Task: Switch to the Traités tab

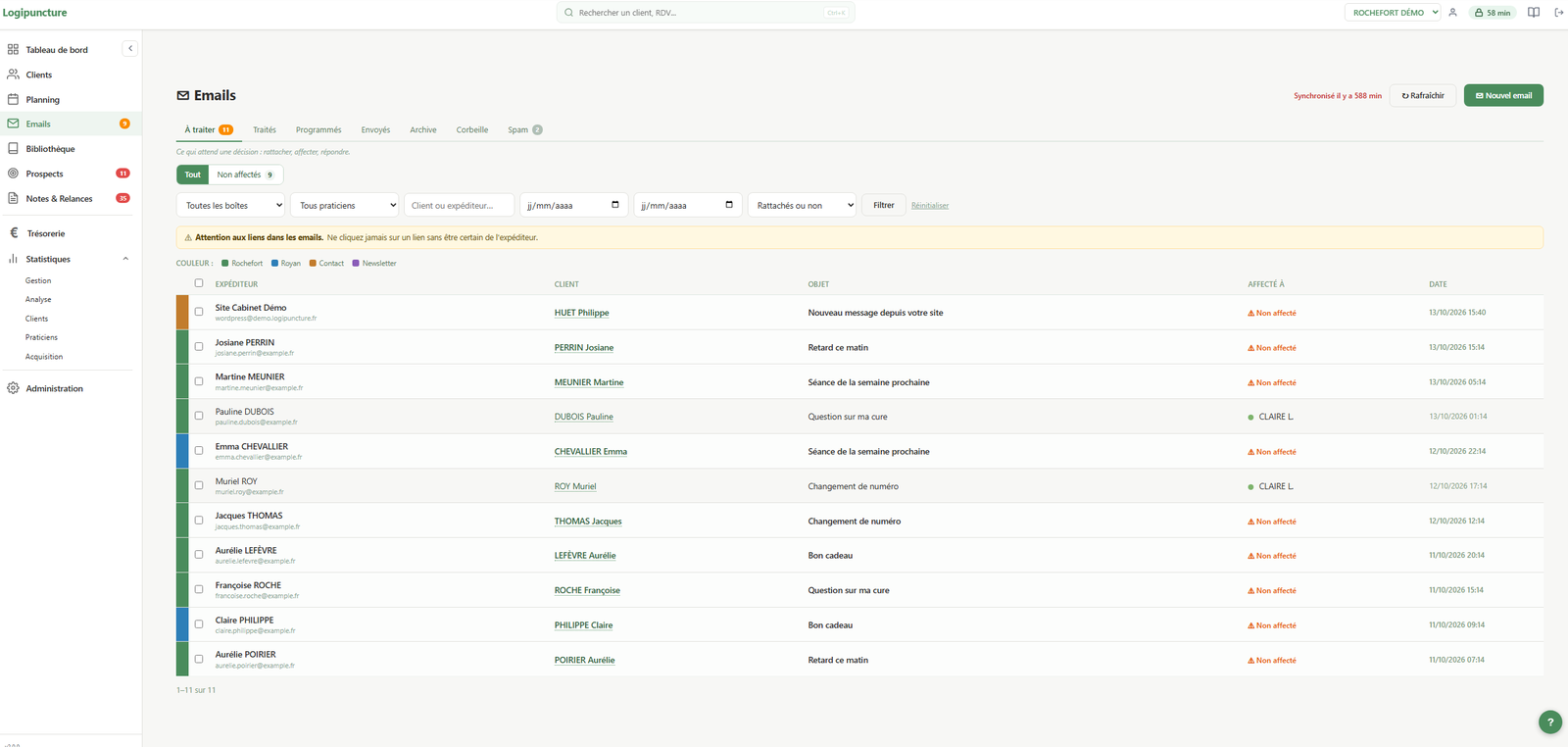Action: [x=265, y=129]
